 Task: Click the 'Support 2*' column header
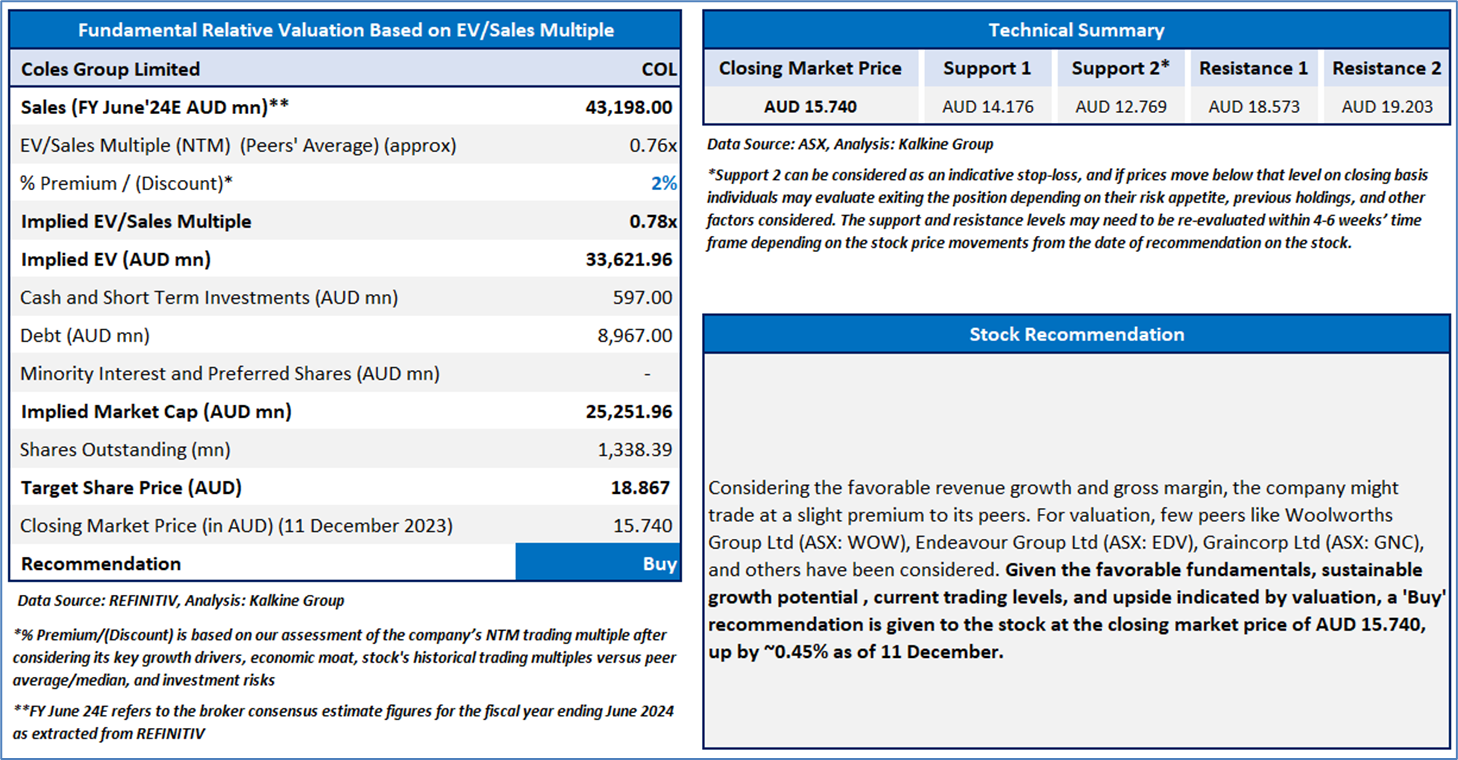pyautogui.click(x=1120, y=68)
